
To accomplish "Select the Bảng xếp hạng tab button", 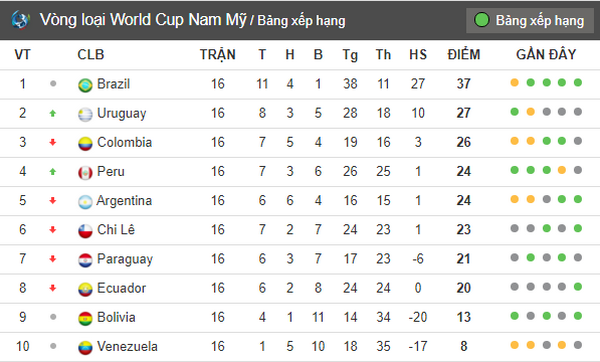I will [x=530, y=20].
